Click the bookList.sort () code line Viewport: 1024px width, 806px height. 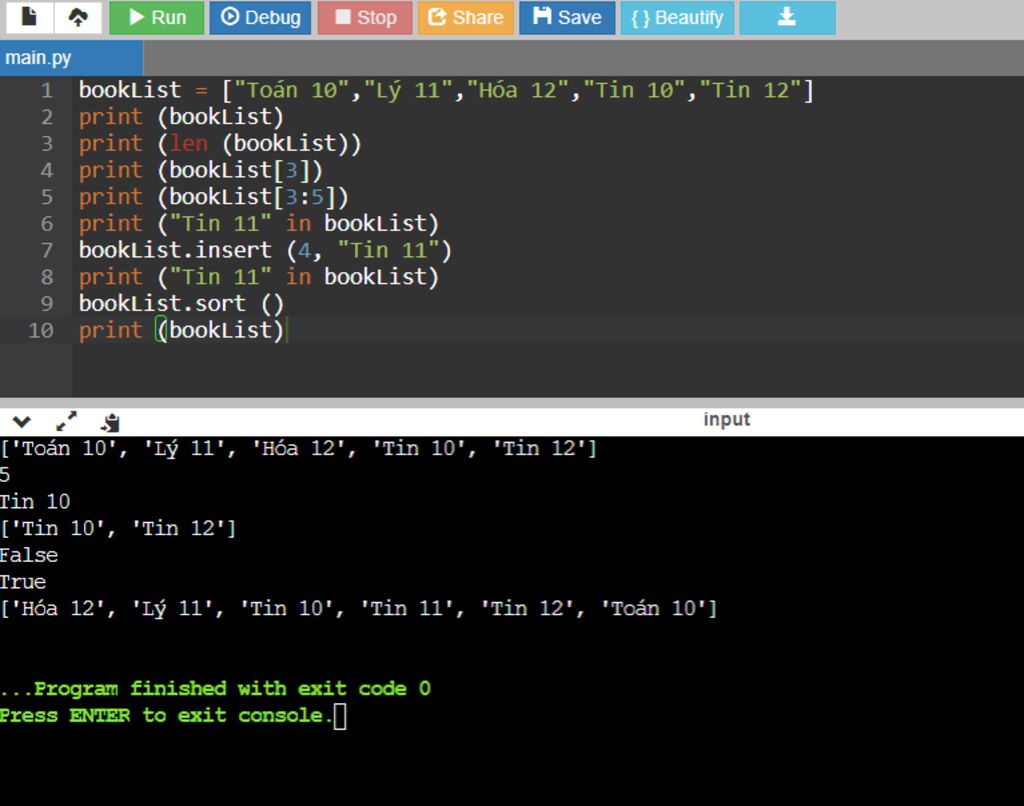click(x=181, y=304)
